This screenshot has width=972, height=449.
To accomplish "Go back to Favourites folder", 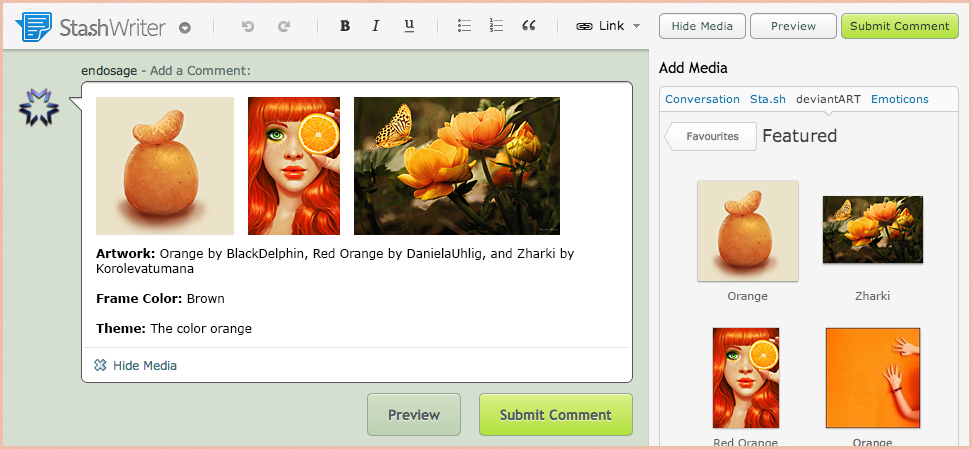I will (711, 136).
